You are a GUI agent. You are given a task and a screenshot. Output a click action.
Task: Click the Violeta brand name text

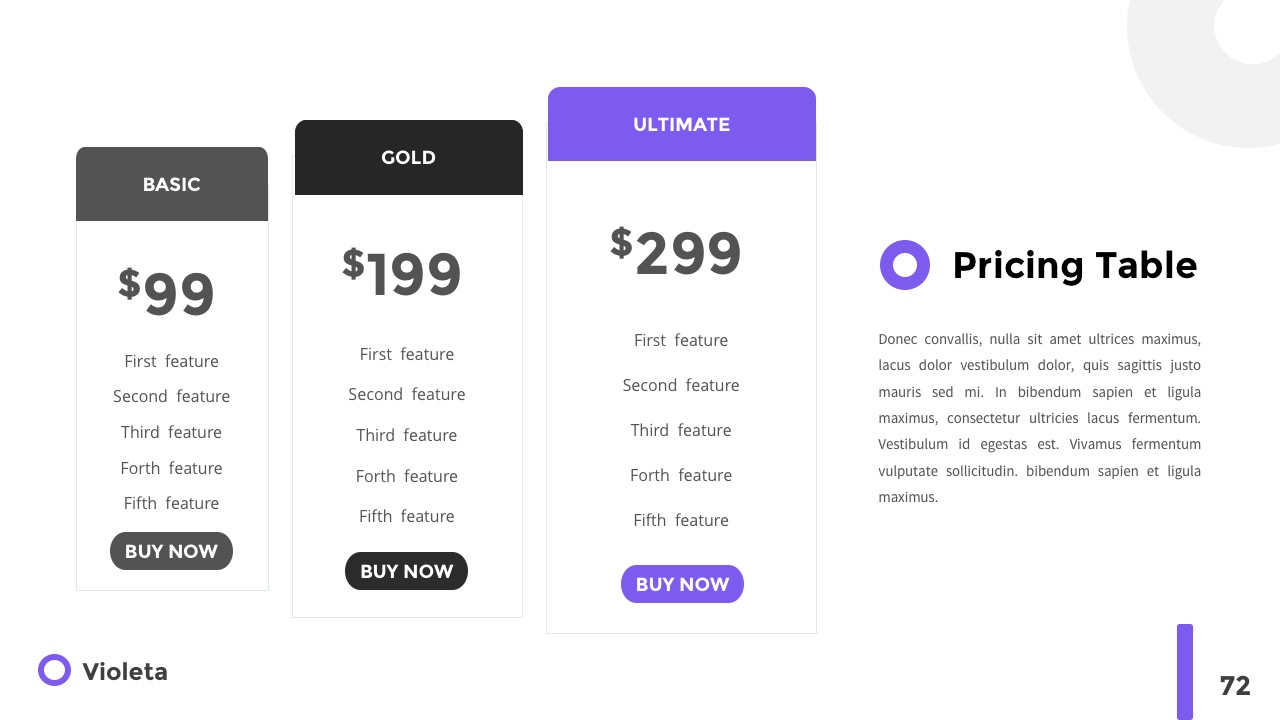[125, 672]
